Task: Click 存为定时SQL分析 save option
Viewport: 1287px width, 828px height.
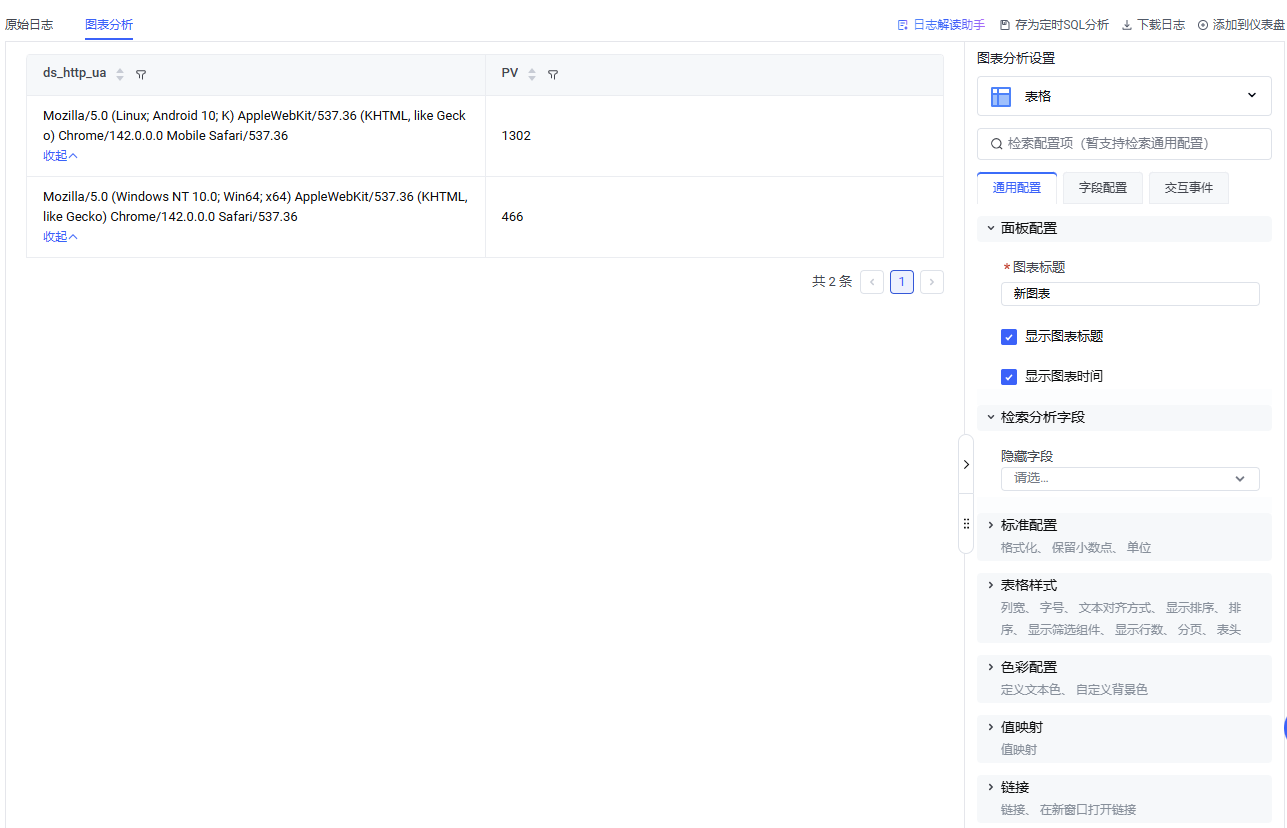Action: 1054,25
